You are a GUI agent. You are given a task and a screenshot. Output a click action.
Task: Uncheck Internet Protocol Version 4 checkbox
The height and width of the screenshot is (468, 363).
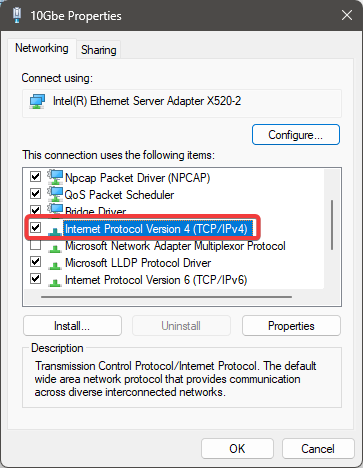click(35, 228)
